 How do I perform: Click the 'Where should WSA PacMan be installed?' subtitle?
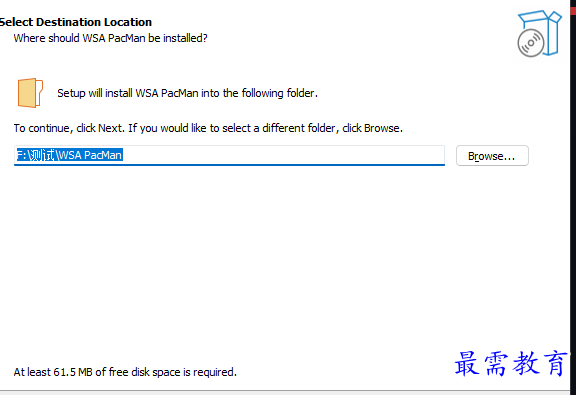(111, 38)
